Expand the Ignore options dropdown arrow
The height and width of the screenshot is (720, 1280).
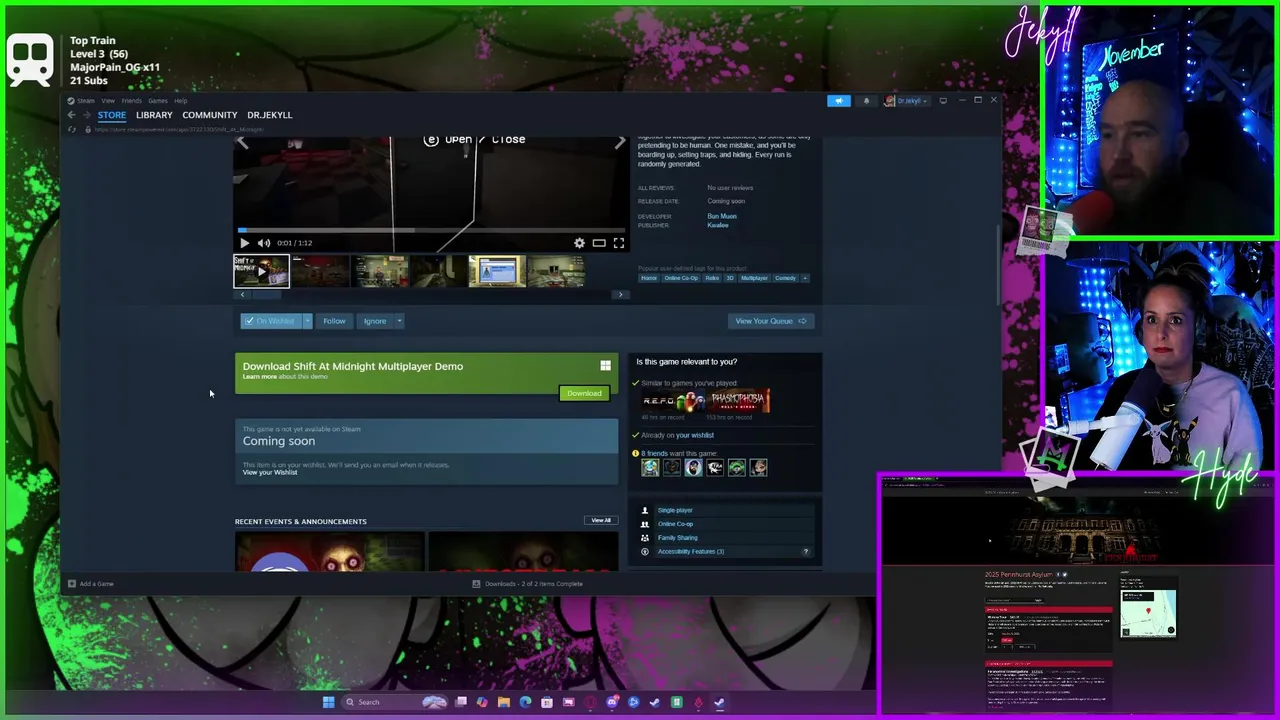(x=398, y=321)
